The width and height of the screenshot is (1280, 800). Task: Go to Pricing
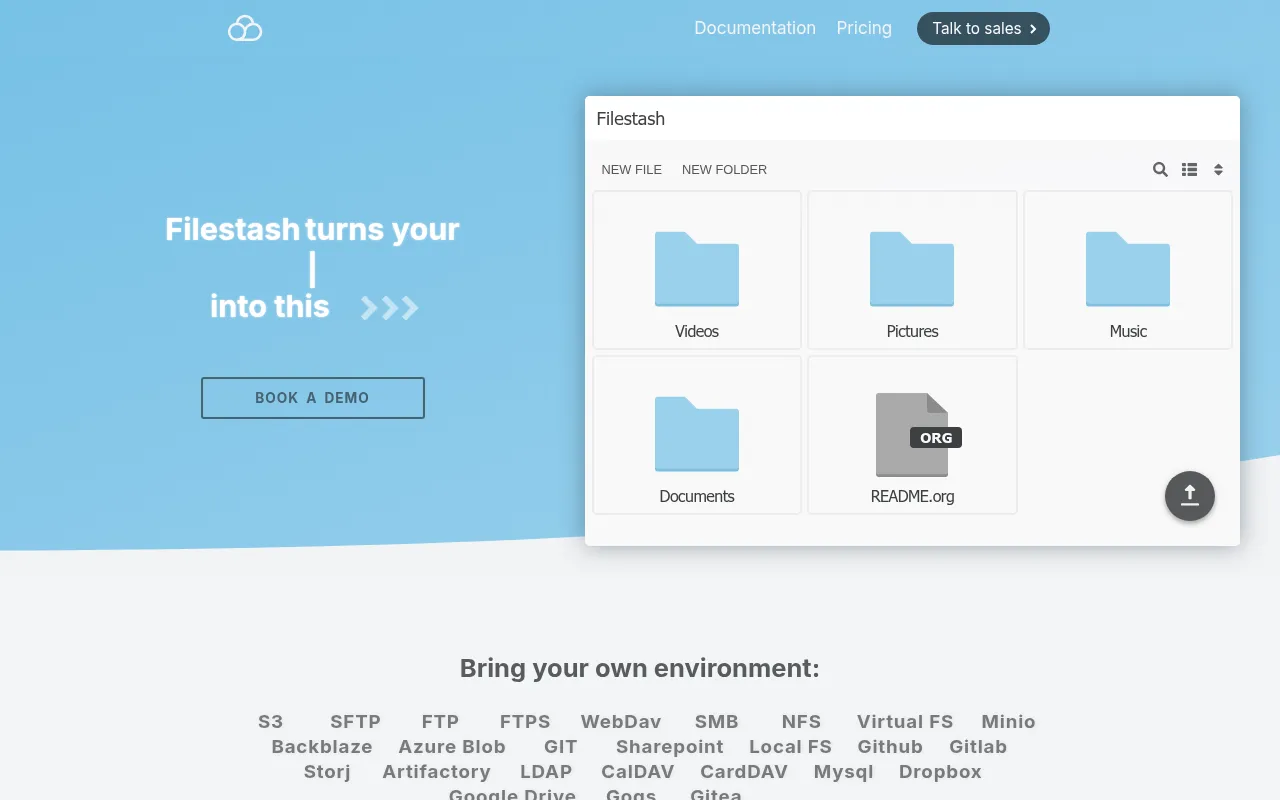point(864,28)
